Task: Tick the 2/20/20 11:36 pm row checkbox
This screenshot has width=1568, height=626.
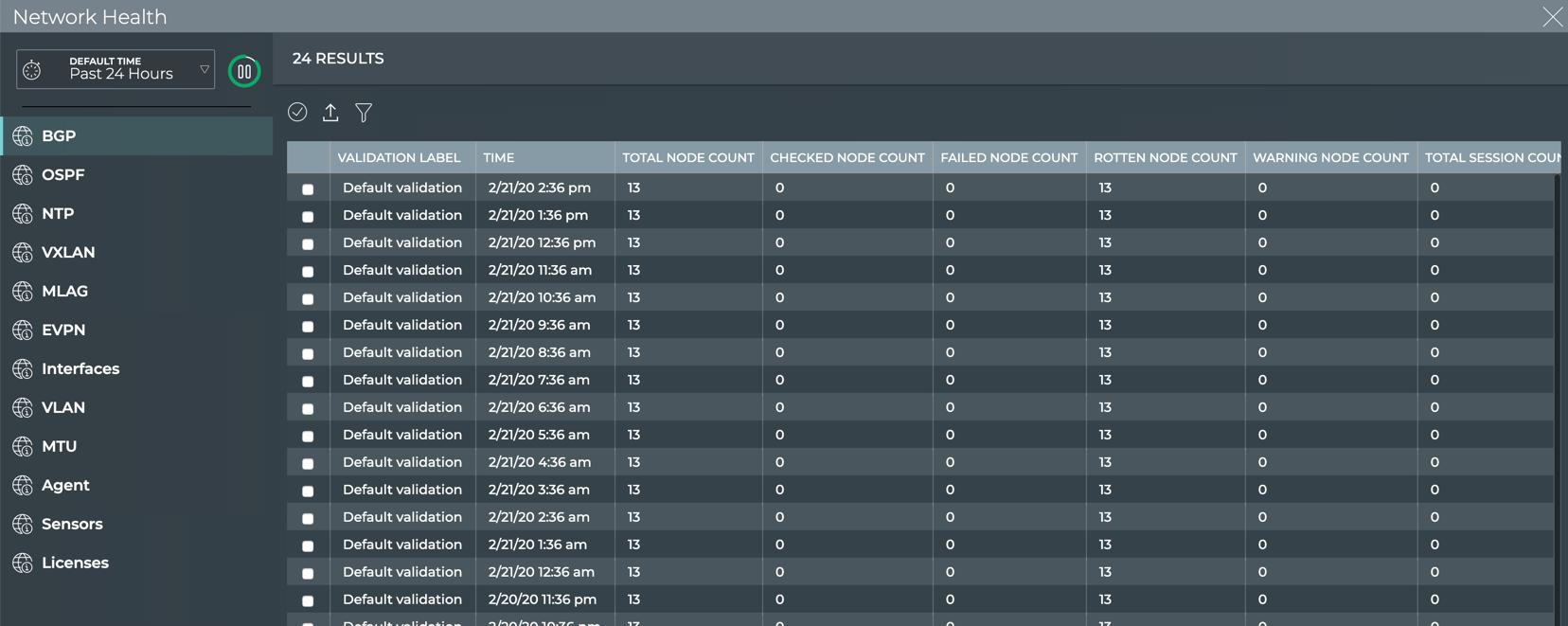Action: pyautogui.click(x=308, y=601)
